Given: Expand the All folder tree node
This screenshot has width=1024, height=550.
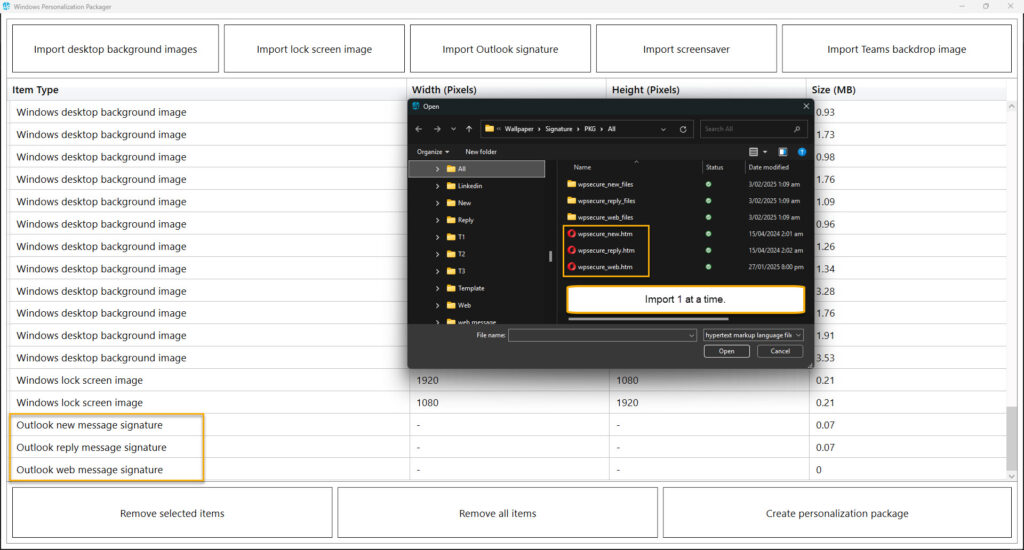Looking at the screenshot, I should point(438,169).
